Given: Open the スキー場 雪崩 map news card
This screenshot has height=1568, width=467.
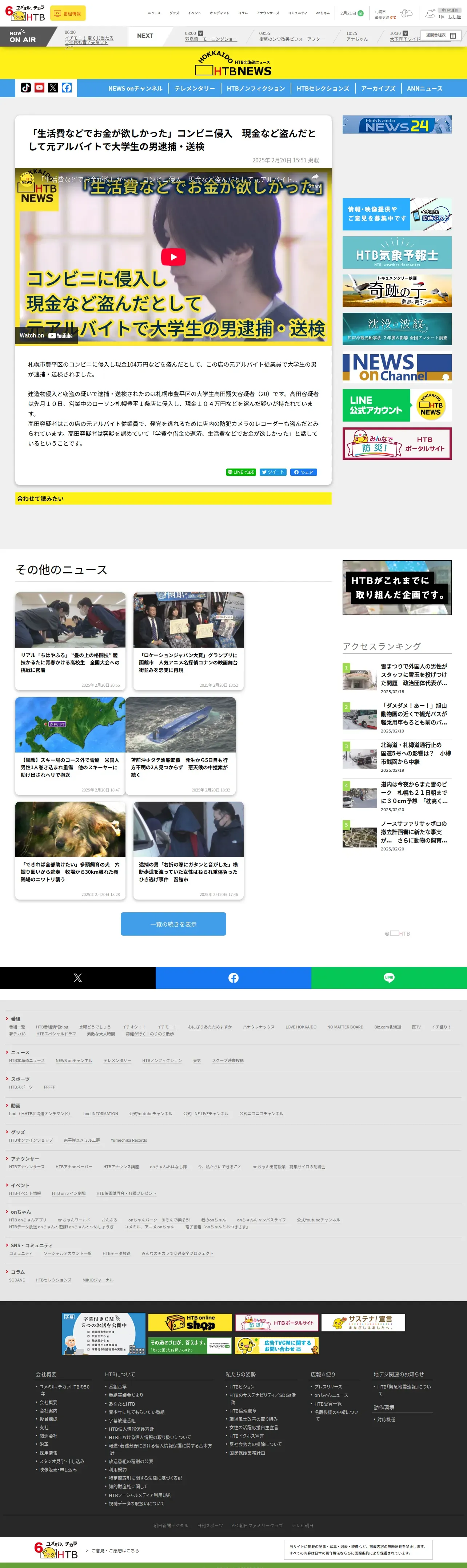Looking at the screenshot, I should [x=71, y=746].
